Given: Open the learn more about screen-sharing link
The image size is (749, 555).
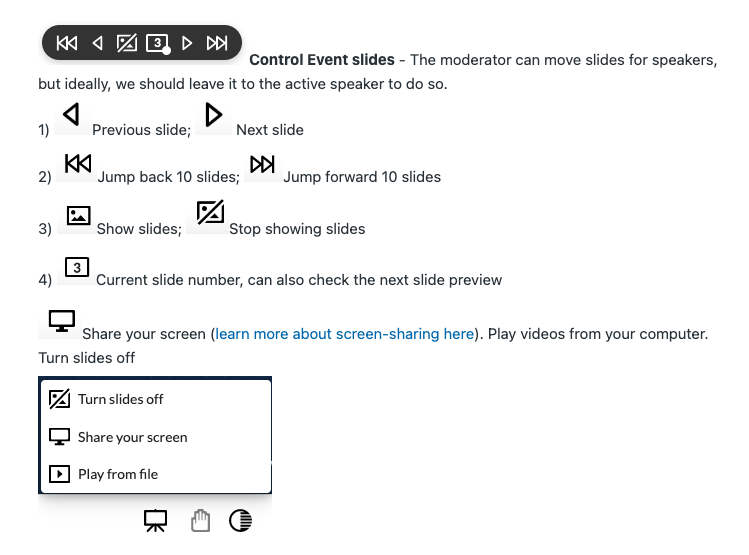Looking at the screenshot, I should 344,334.
